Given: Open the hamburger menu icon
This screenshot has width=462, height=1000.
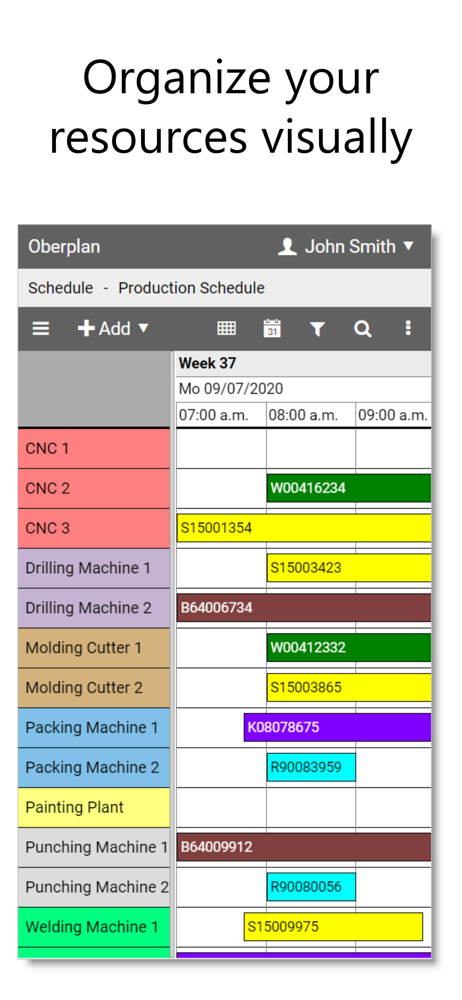Looking at the screenshot, I should pos(41,328).
